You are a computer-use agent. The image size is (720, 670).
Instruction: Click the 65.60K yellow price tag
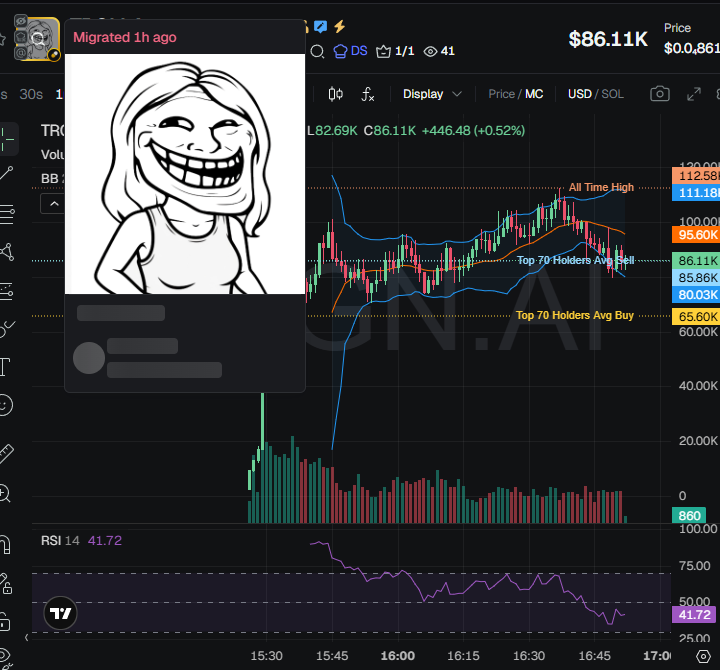tap(696, 317)
